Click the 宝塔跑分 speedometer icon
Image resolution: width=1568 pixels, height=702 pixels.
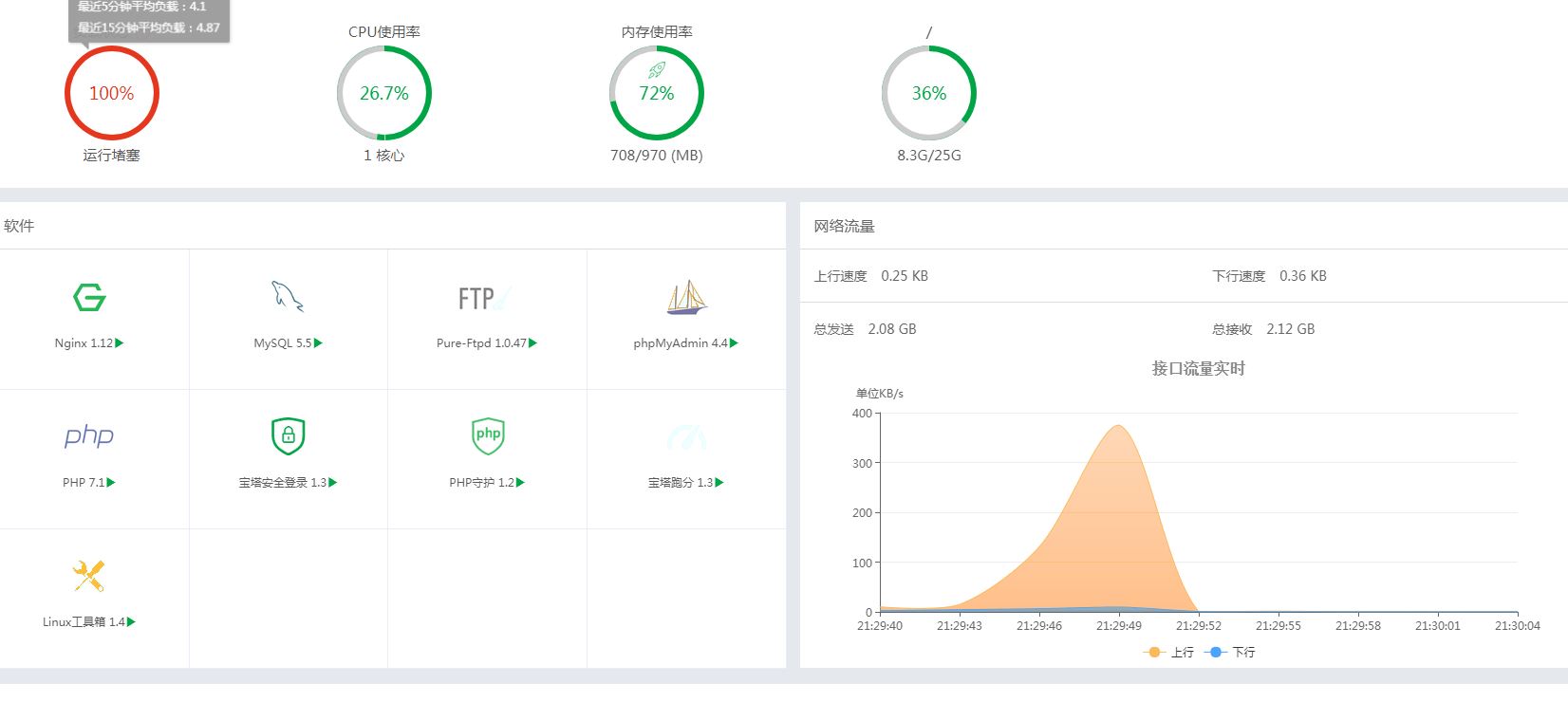point(686,437)
